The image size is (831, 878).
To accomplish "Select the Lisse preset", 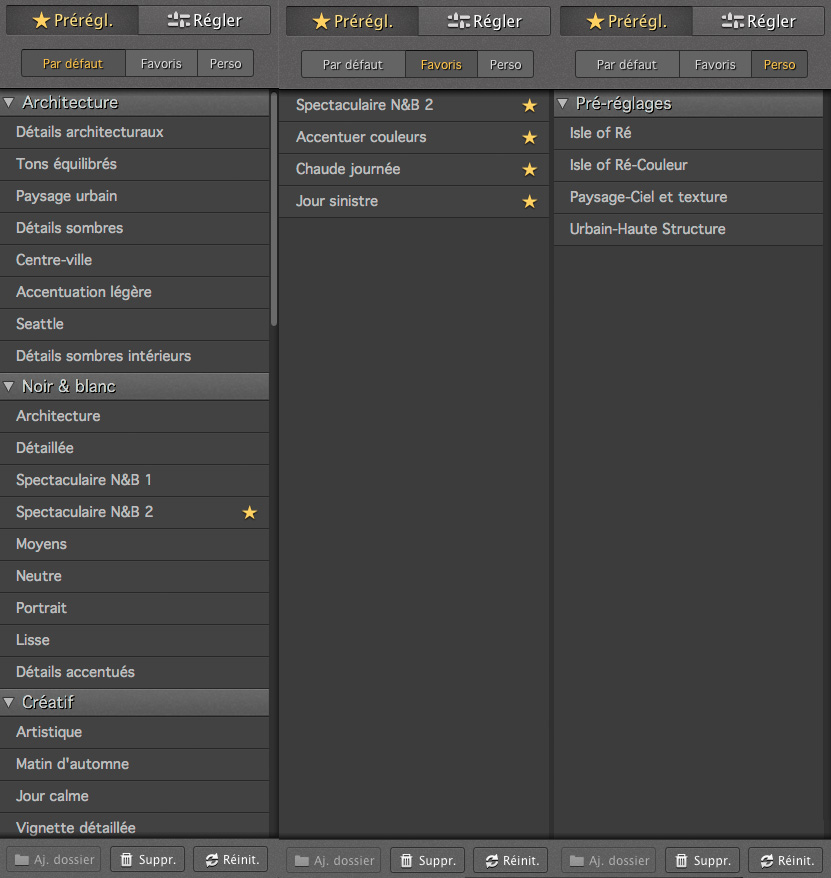I will tap(134, 639).
